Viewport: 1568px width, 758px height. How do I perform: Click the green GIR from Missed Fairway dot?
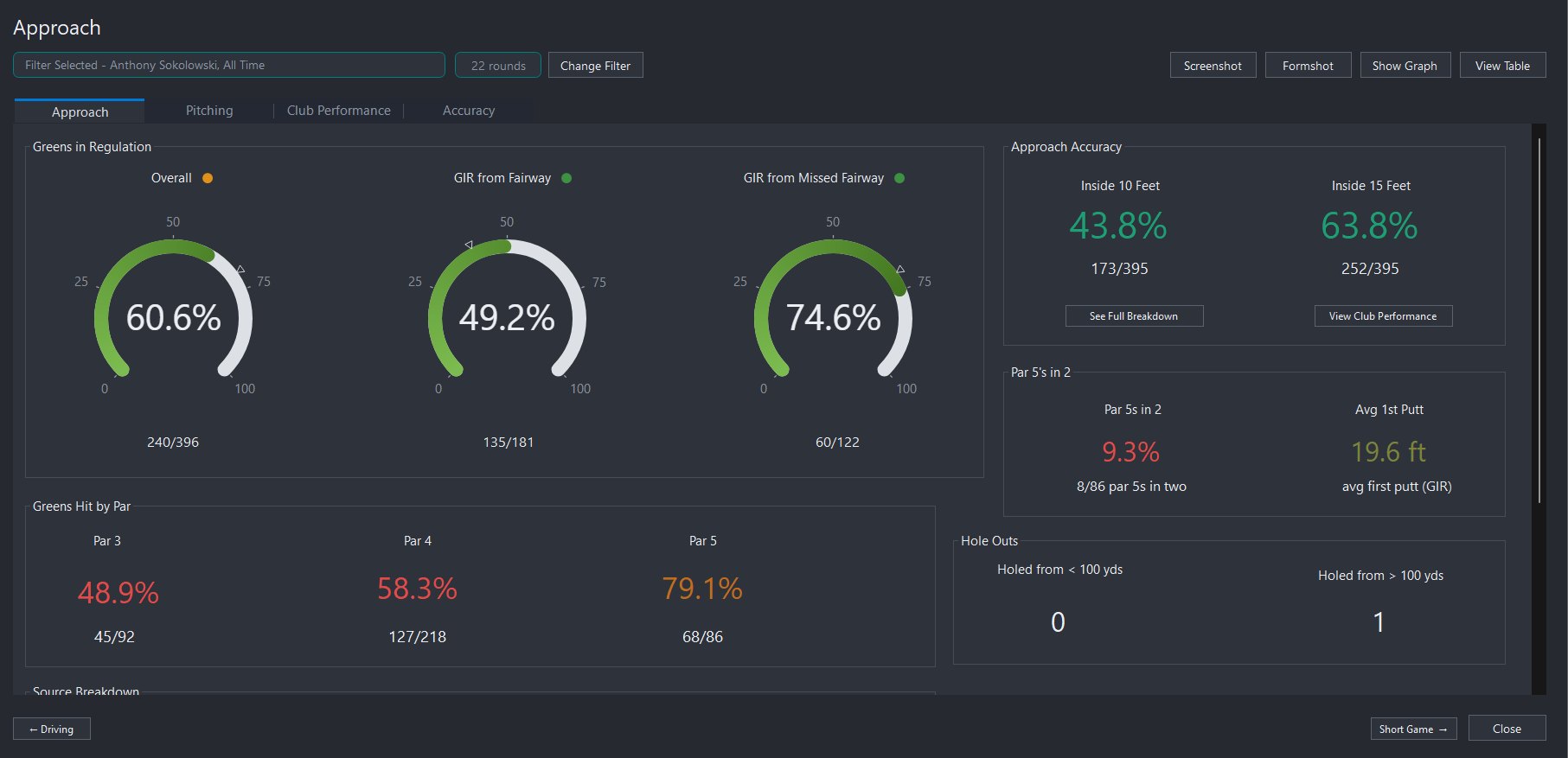(x=899, y=178)
